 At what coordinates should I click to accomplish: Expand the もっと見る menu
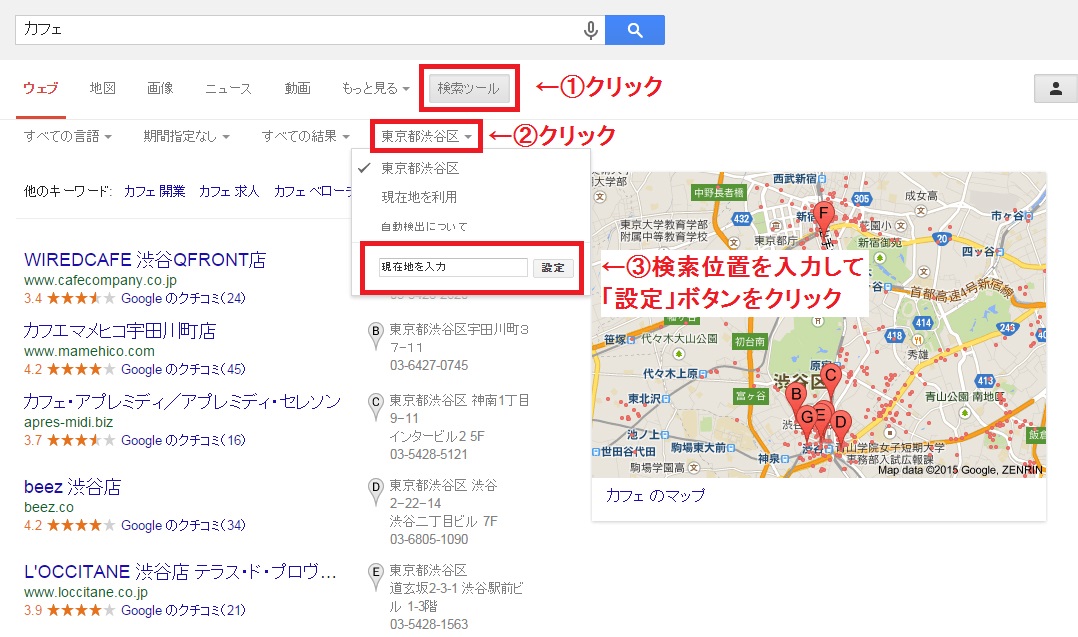pyautogui.click(x=375, y=89)
